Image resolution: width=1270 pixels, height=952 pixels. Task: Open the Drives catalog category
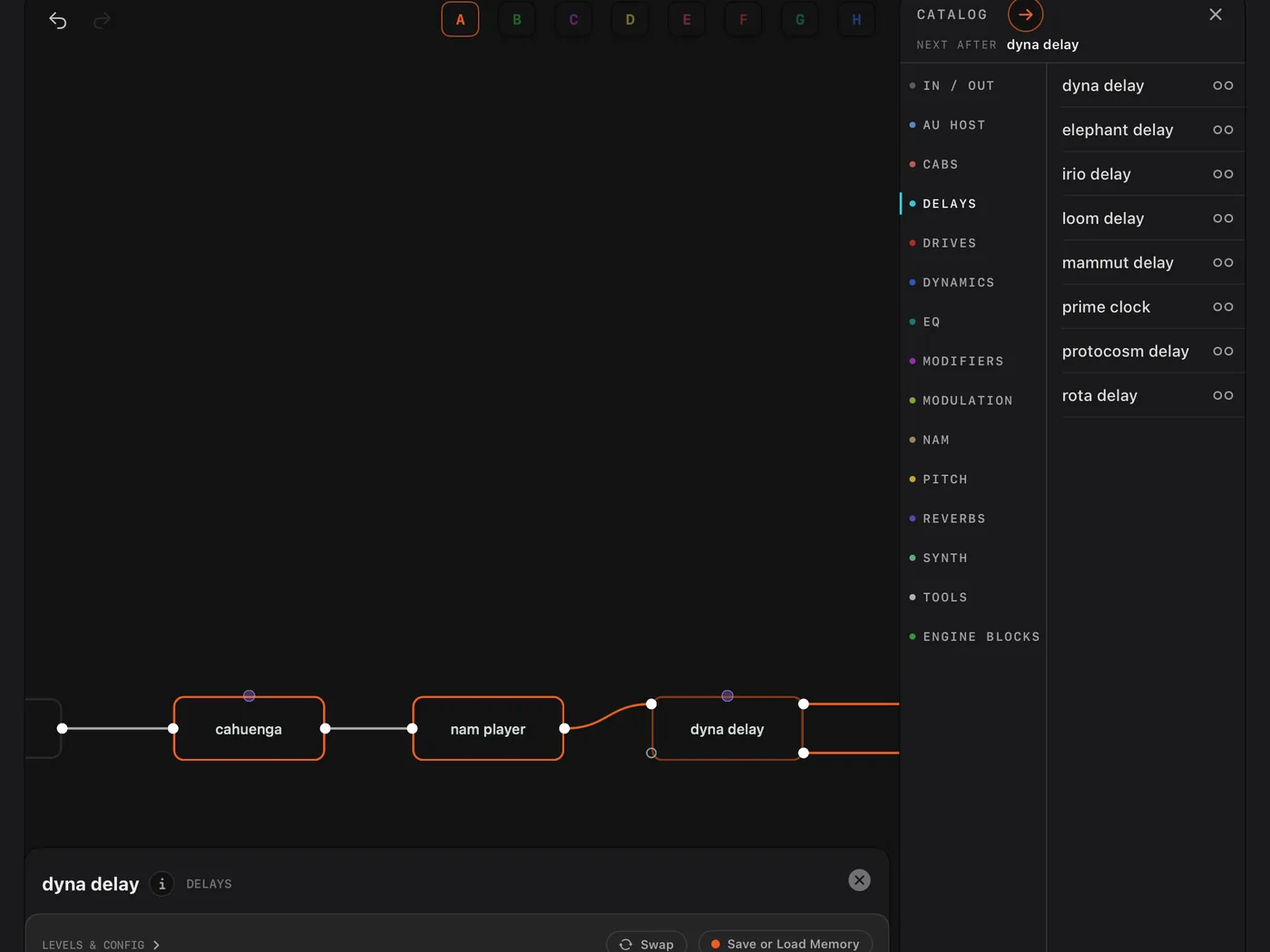[x=949, y=243]
